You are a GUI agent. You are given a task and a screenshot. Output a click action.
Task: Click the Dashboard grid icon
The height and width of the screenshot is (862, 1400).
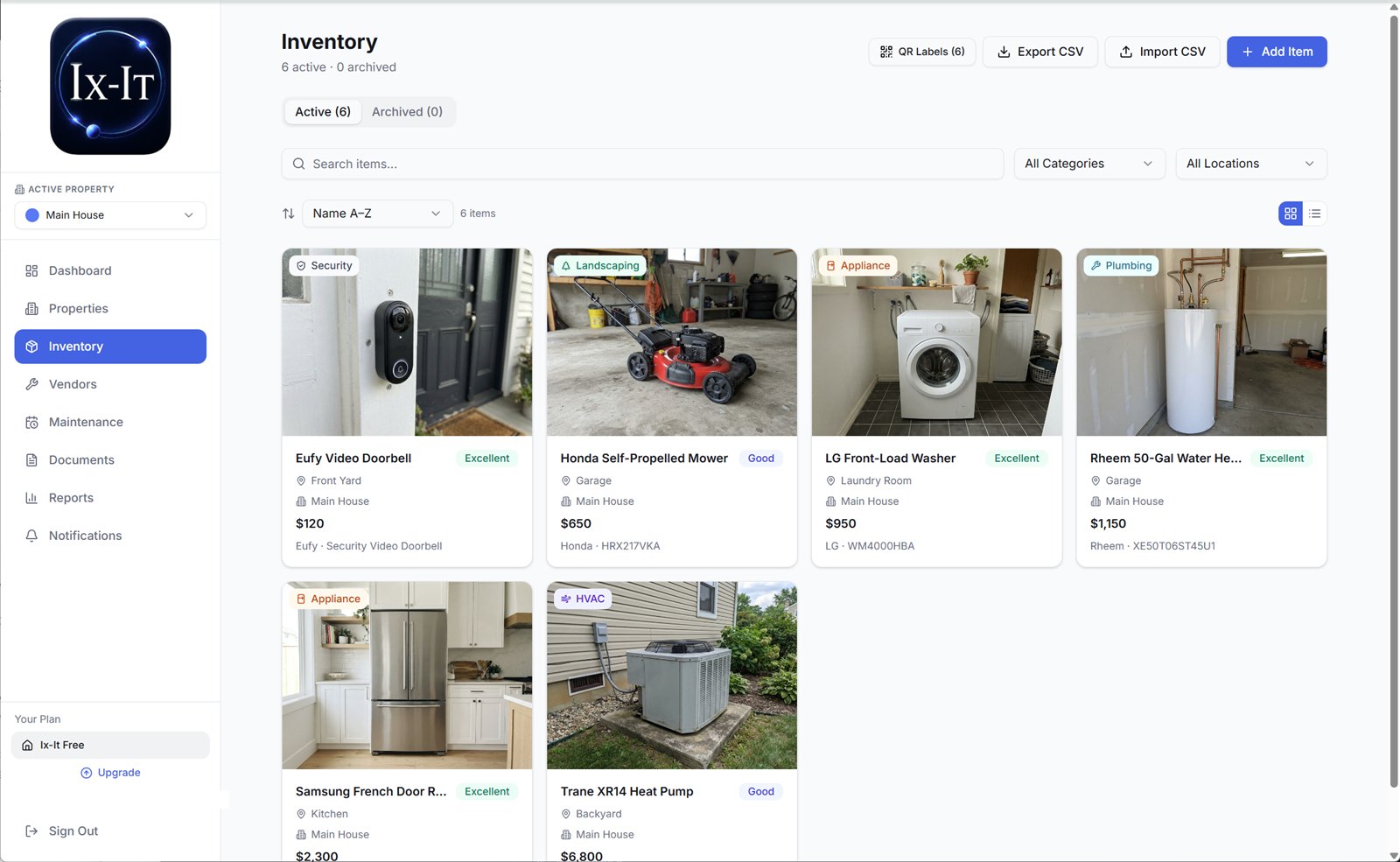(31, 270)
